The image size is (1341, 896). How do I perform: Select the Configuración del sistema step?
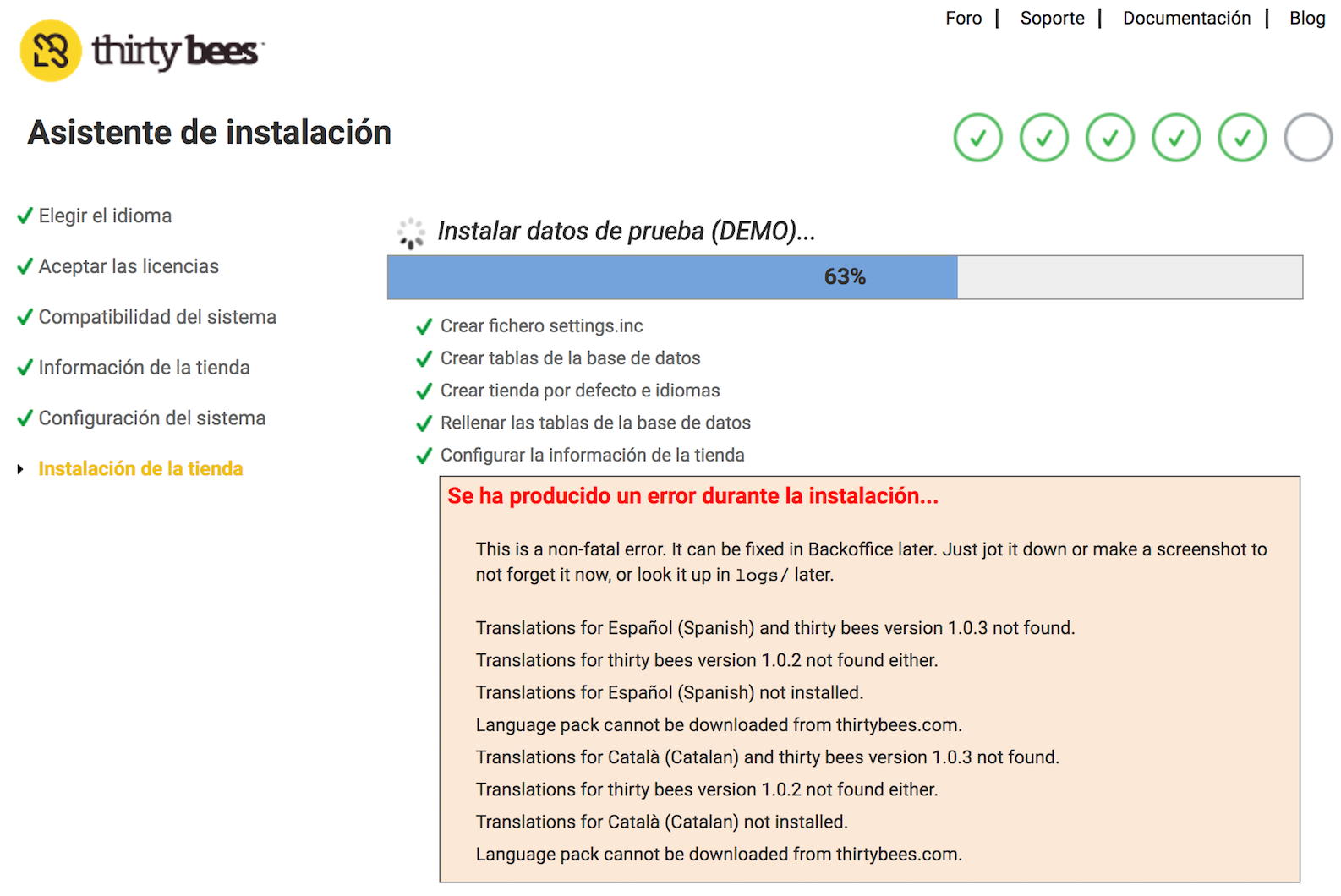pyautogui.click(x=152, y=418)
